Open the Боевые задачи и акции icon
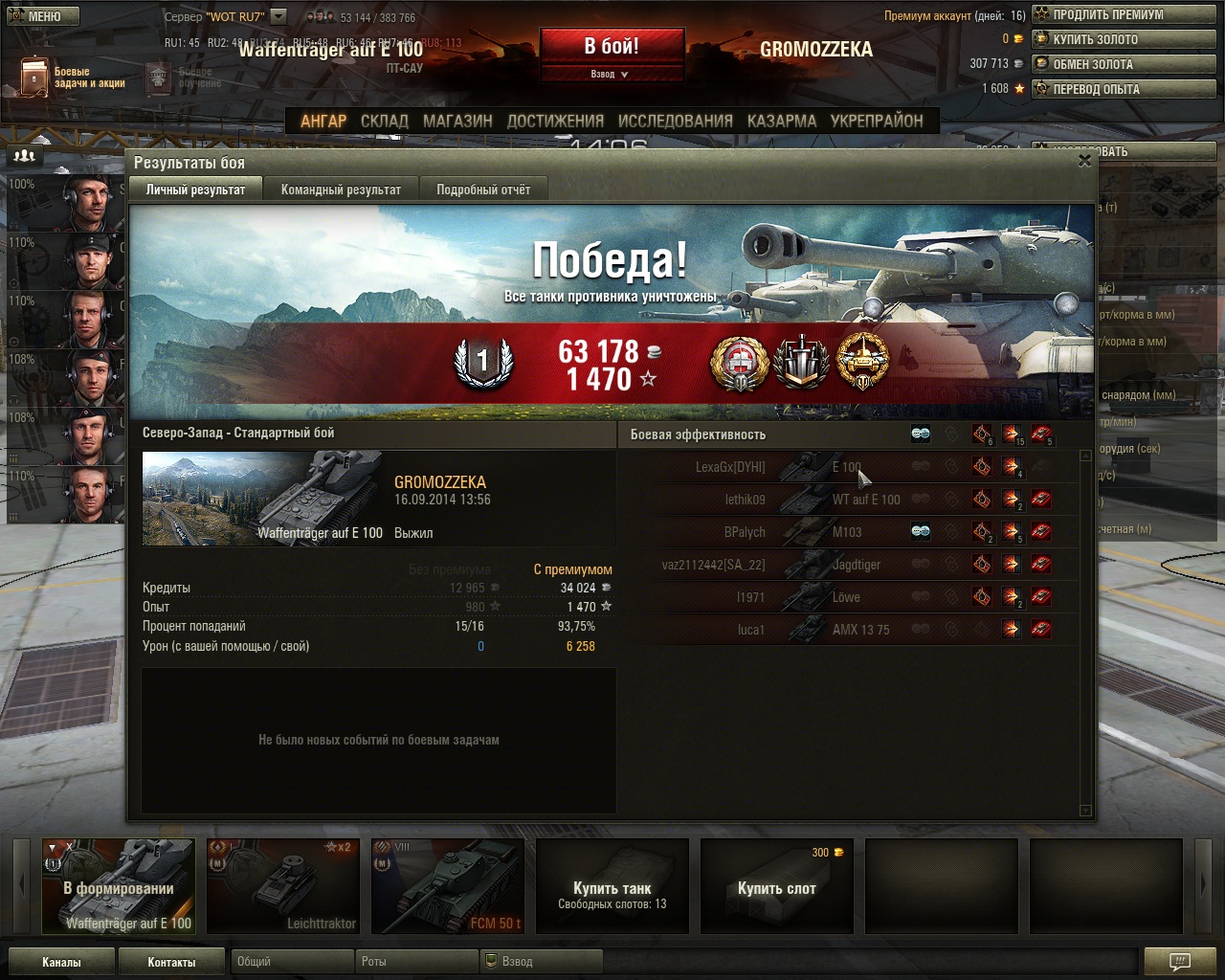This screenshot has height=980, width=1225. pos(34,76)
